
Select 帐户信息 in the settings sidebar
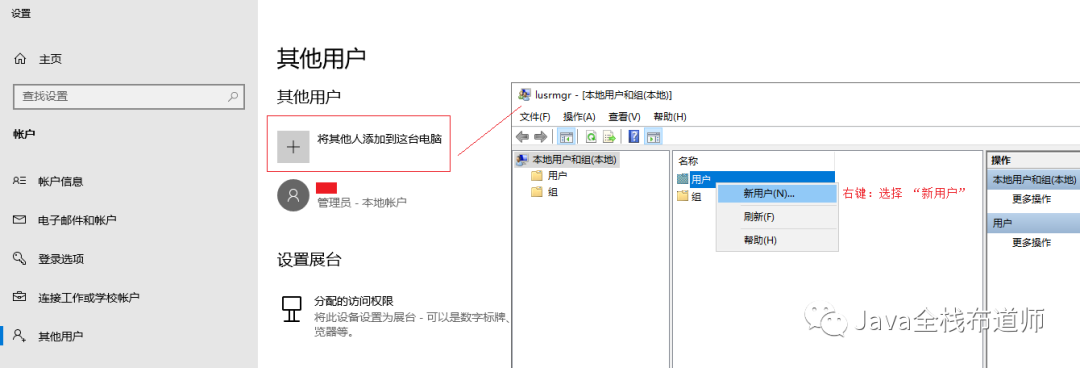(48, 181)
